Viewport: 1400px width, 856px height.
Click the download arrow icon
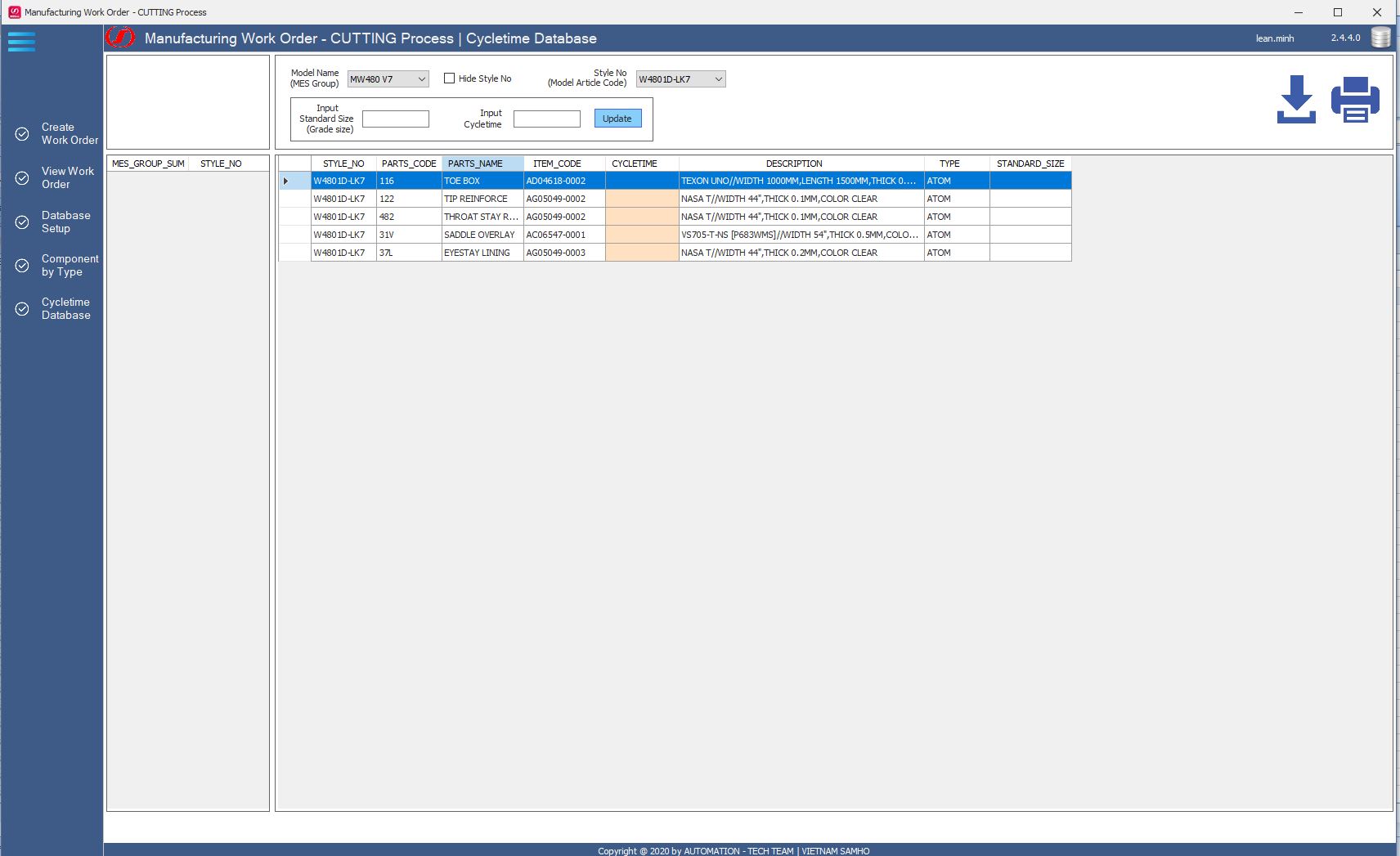click(1296, 99)
